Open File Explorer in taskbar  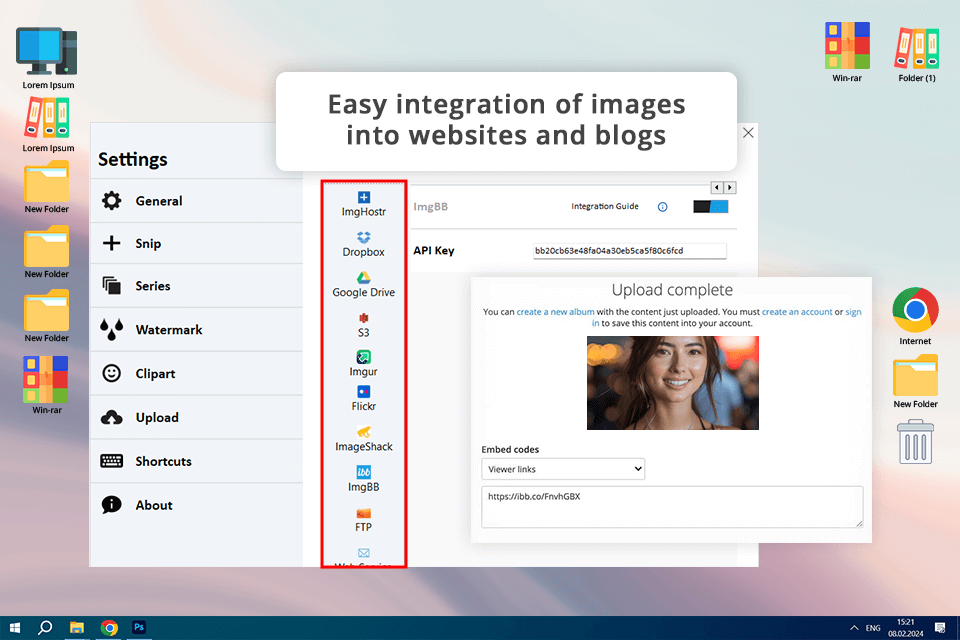click(x=77, y=627)
